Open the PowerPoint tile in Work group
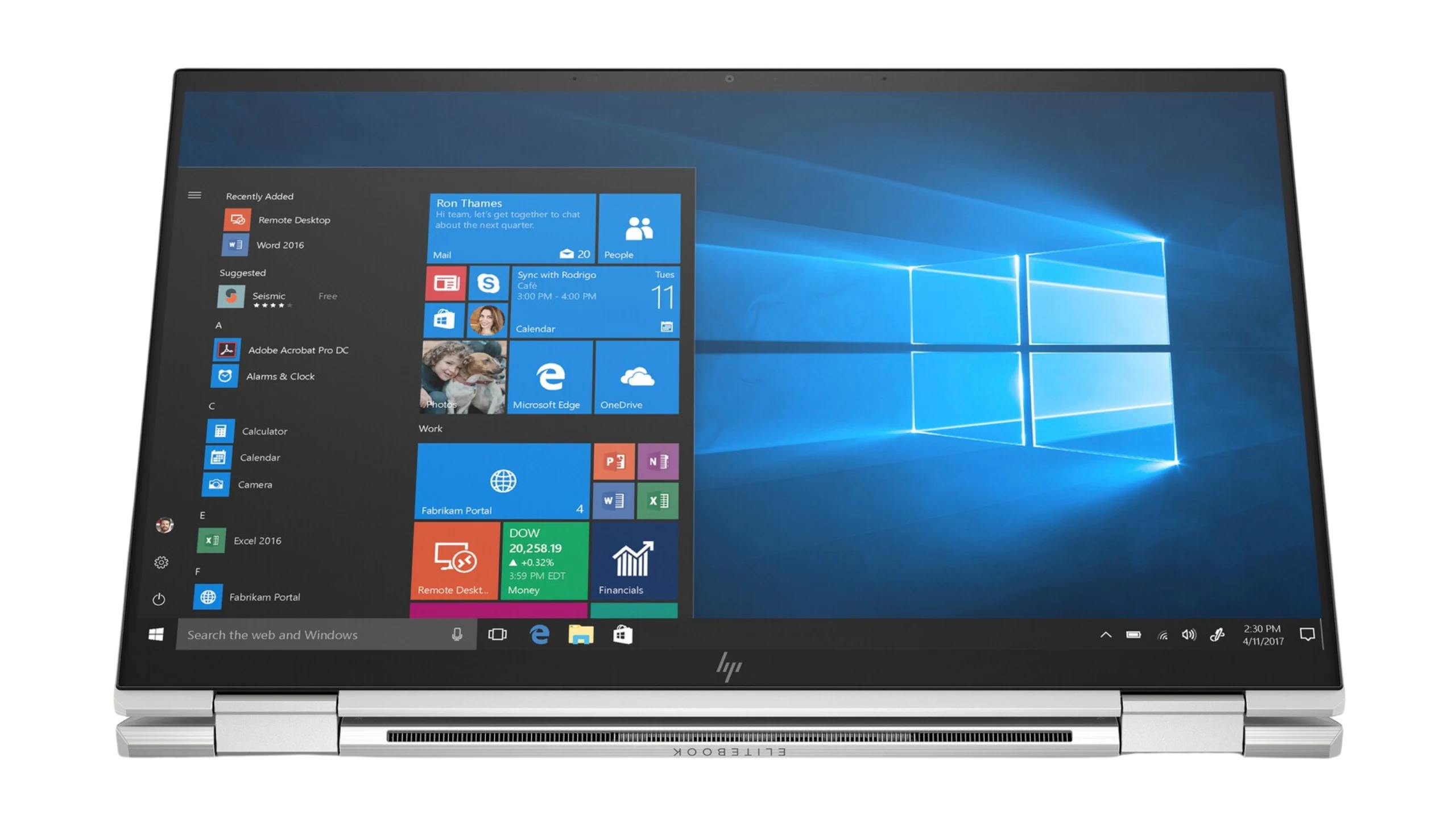The height and width of the screenshot is (819, 1456). (614, 461)
